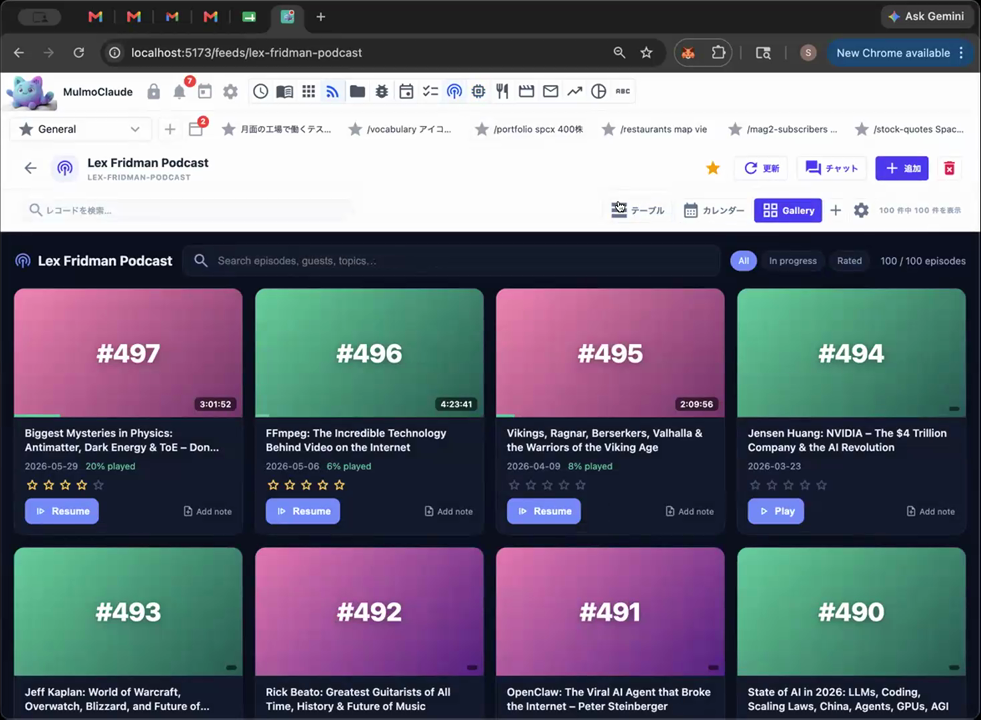This screenshot has height=720, width=981.
Task: Open settings gear in the MulmoClaude header
Action: tap(230, 92)
